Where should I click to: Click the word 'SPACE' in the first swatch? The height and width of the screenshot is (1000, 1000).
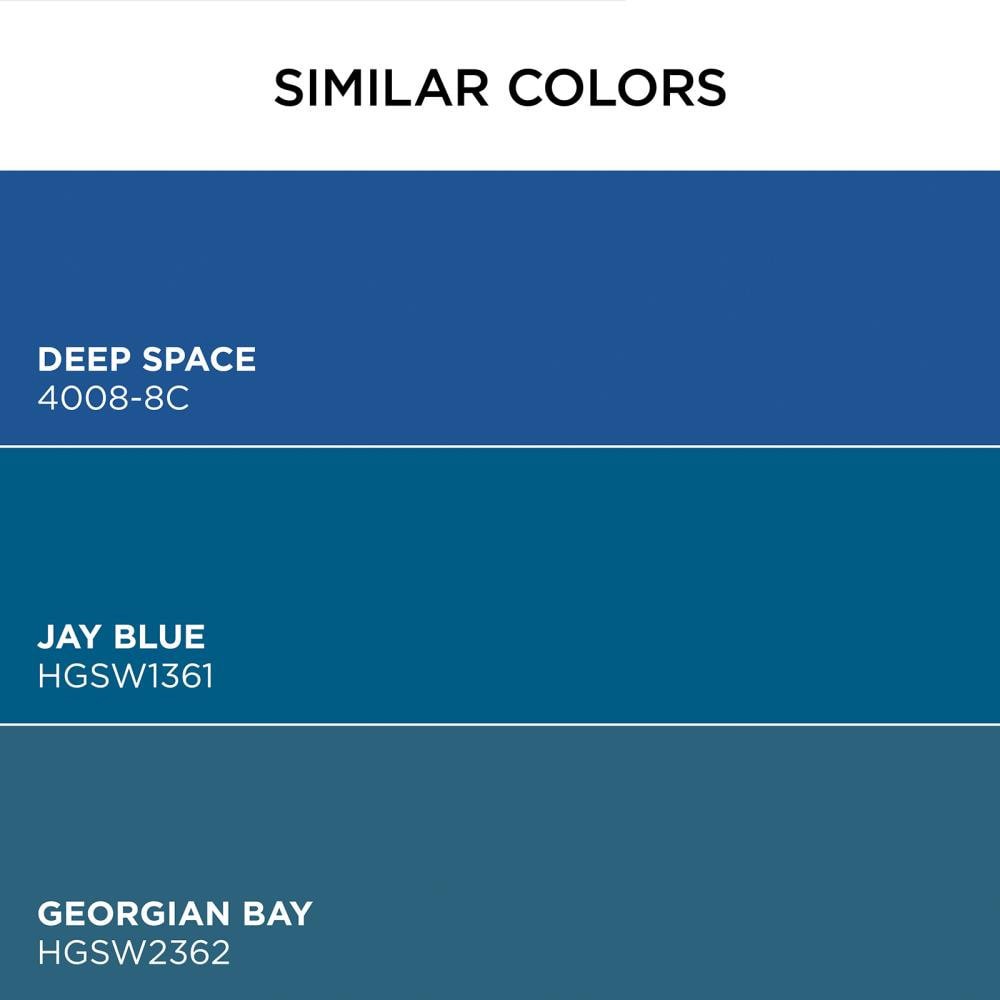pos(199,359)
